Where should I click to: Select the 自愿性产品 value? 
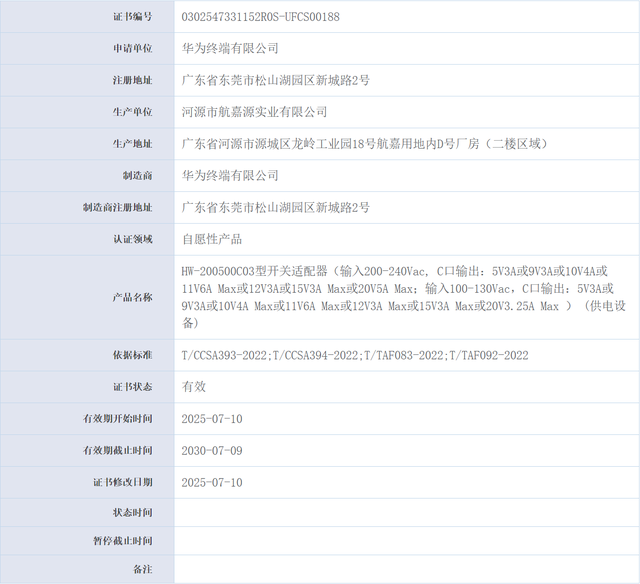pyautogui.click(x=212, y=239)
